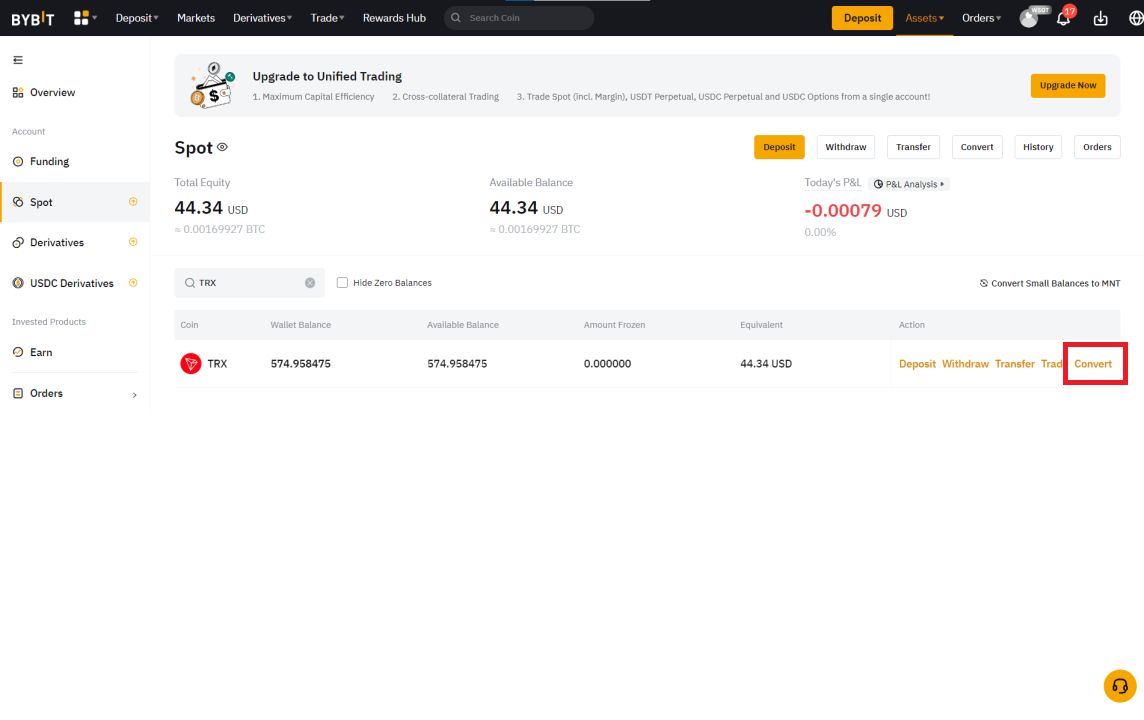The width and height of the screenshot is (1144, 720).
Task: Clear the TRX search field
Action: [x=310, y=283]
